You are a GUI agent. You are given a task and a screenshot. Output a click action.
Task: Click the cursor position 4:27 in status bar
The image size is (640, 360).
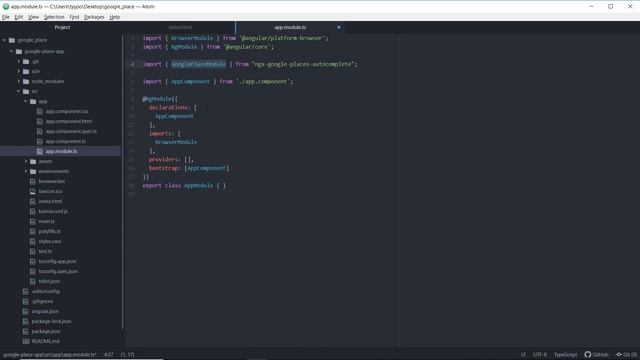click(x=109, y=355)
